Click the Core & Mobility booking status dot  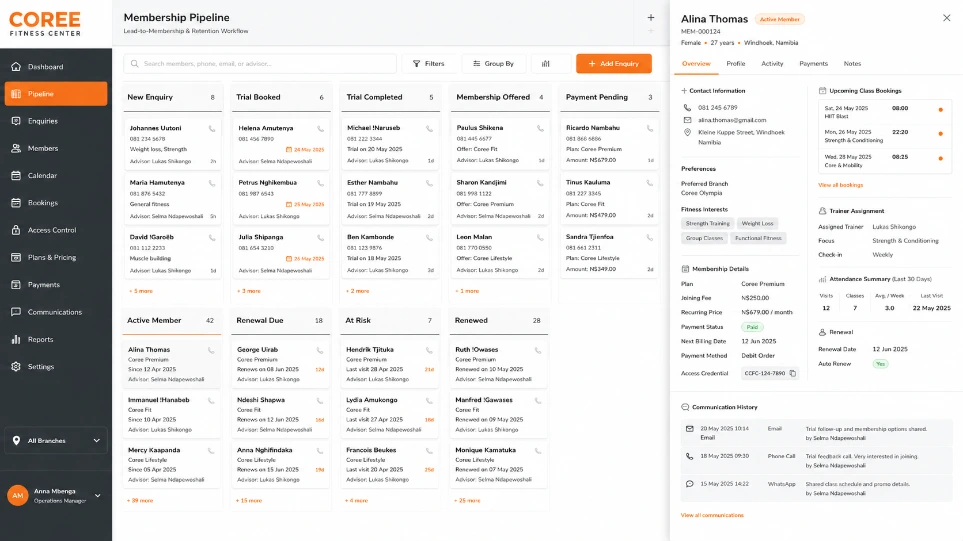pyautogui.click(x=940, y=158)
